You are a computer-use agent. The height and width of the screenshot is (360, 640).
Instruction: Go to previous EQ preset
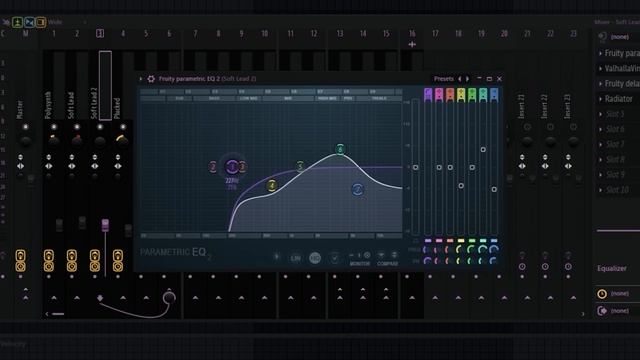point(460,79)
